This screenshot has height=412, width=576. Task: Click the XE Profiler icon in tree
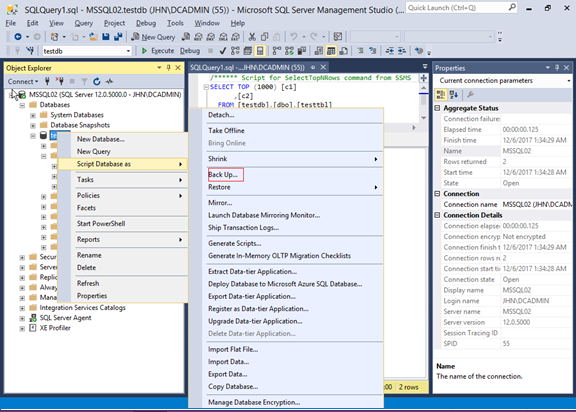(x=33, y=328)
